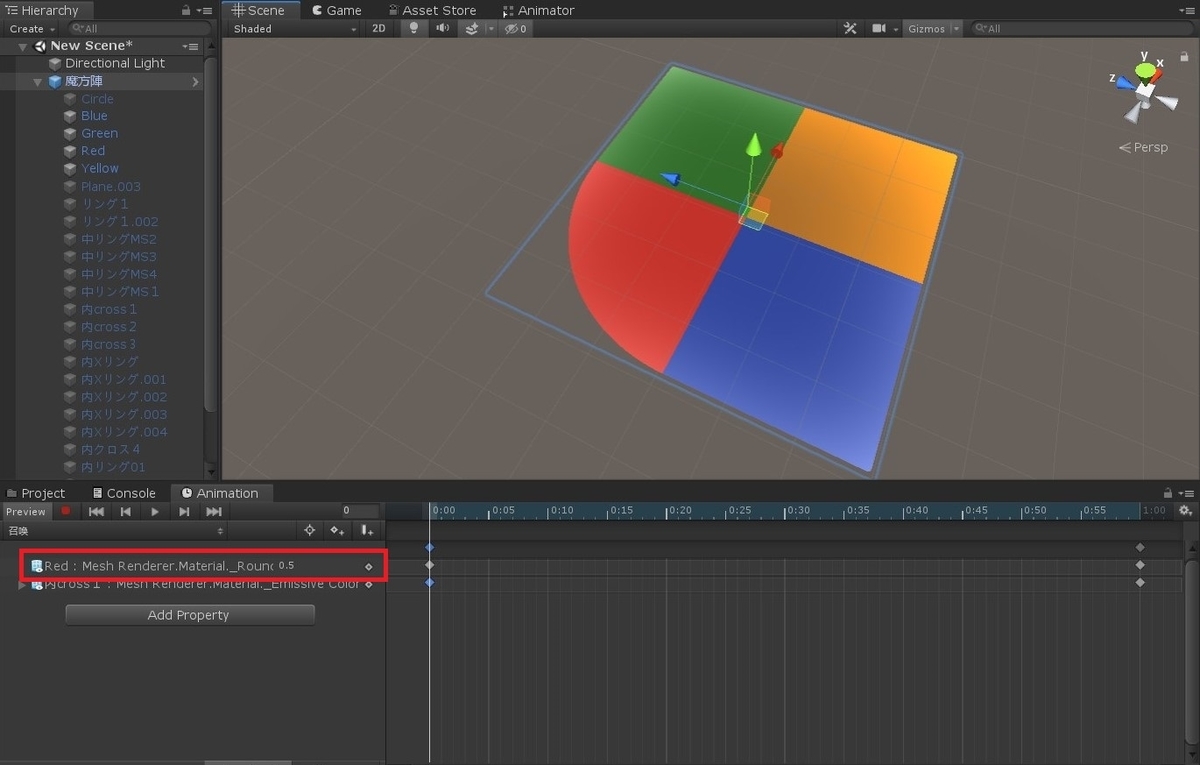
Task: Select 内クロス4 in Hierarchy
Action: click(x=110, y=449)
